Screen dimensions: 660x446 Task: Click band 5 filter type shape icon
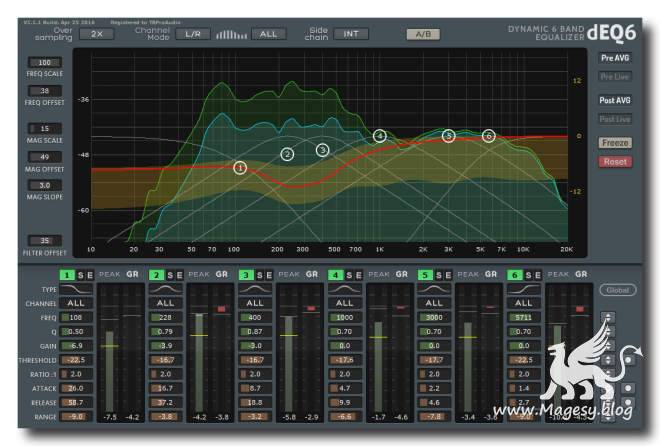(x=434, y=289)
